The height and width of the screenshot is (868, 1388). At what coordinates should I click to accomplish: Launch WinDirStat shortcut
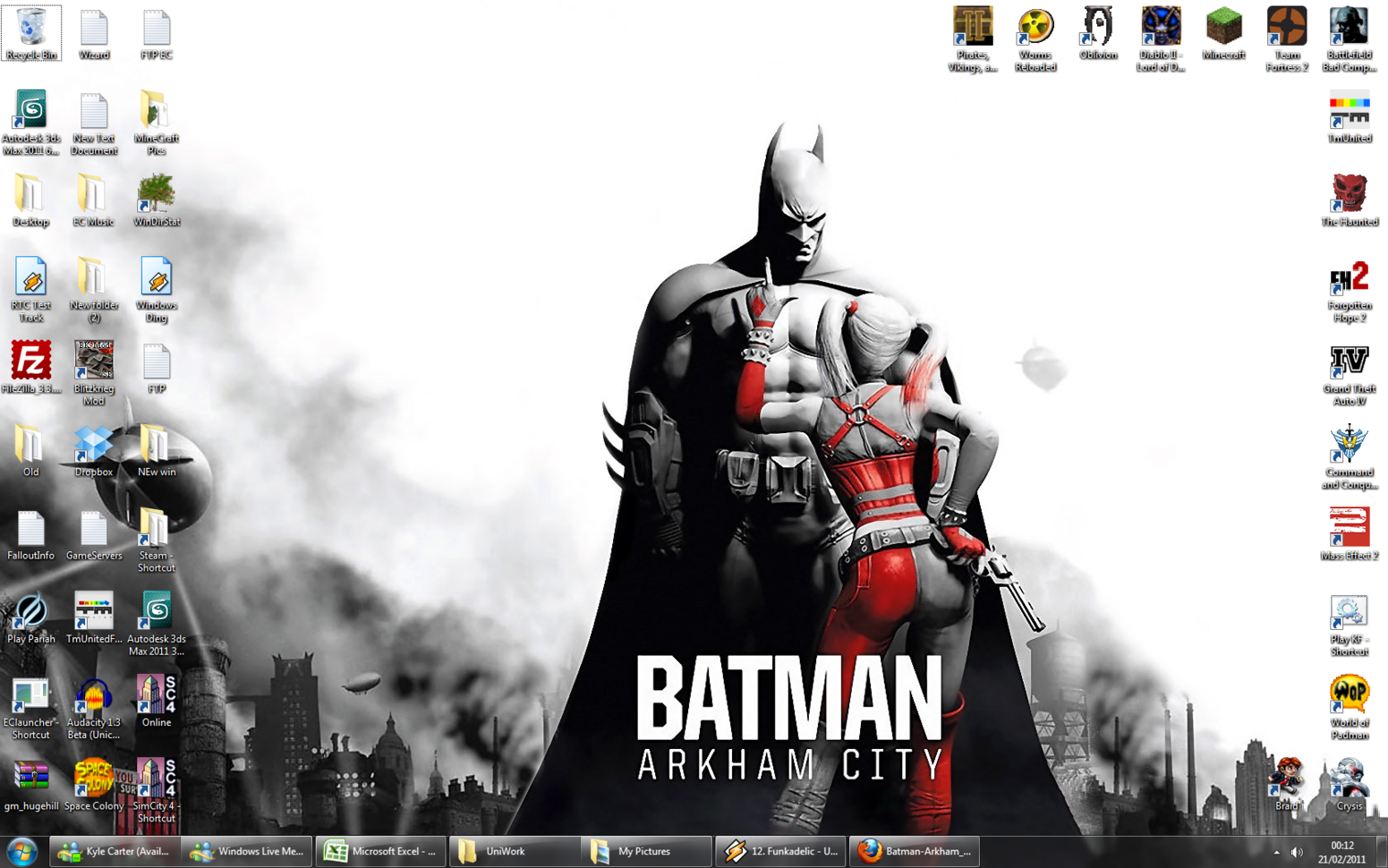[x=157, y=200]
